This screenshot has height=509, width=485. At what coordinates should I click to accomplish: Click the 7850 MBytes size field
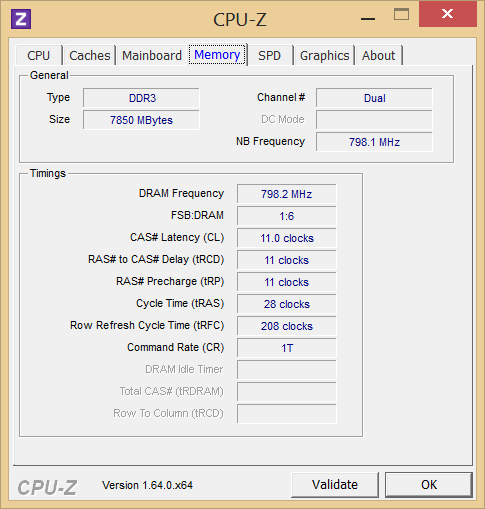(x=141, y=120)
